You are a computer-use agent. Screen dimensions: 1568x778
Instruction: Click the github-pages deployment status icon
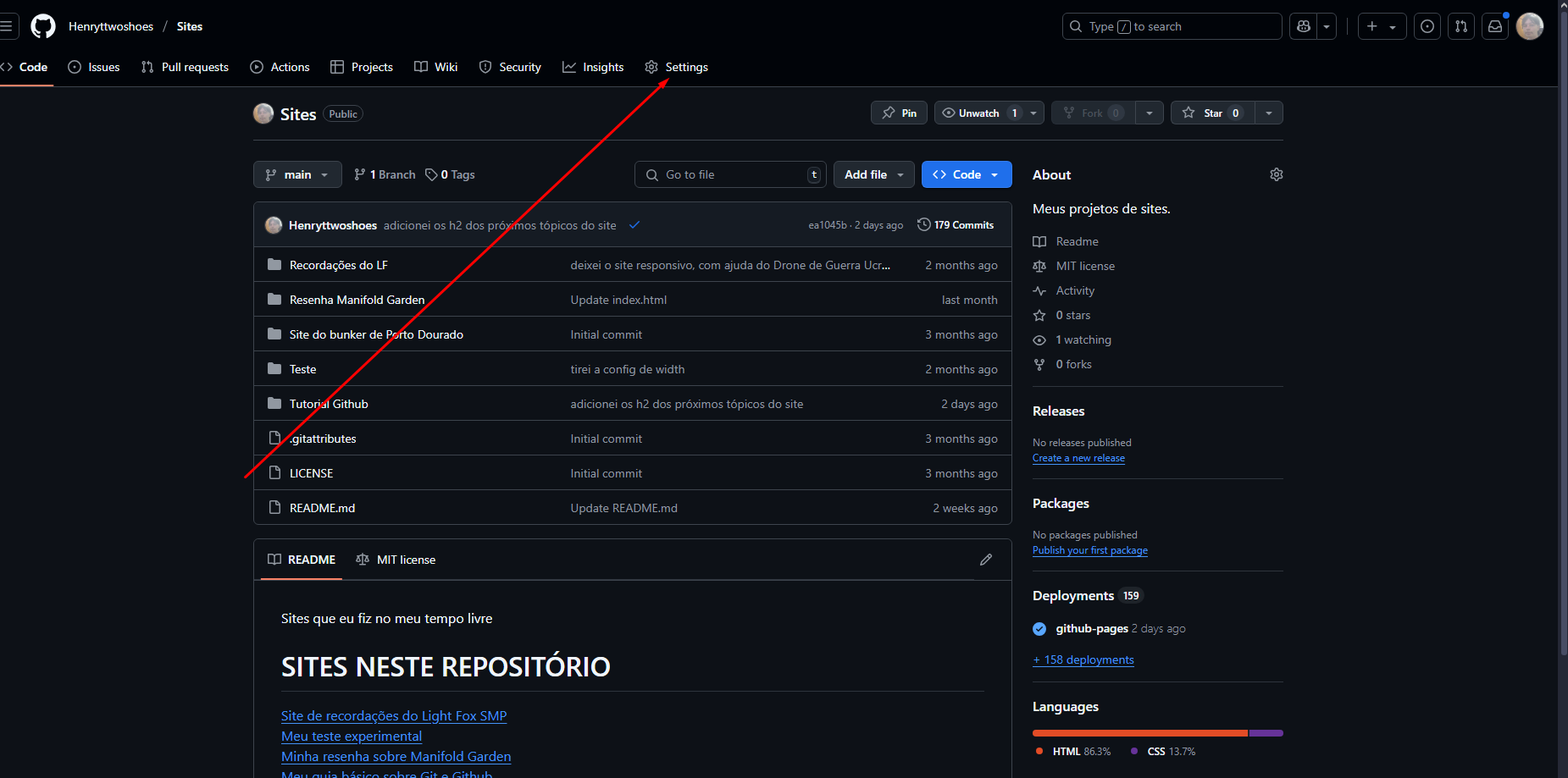(x=1039, y=629)
